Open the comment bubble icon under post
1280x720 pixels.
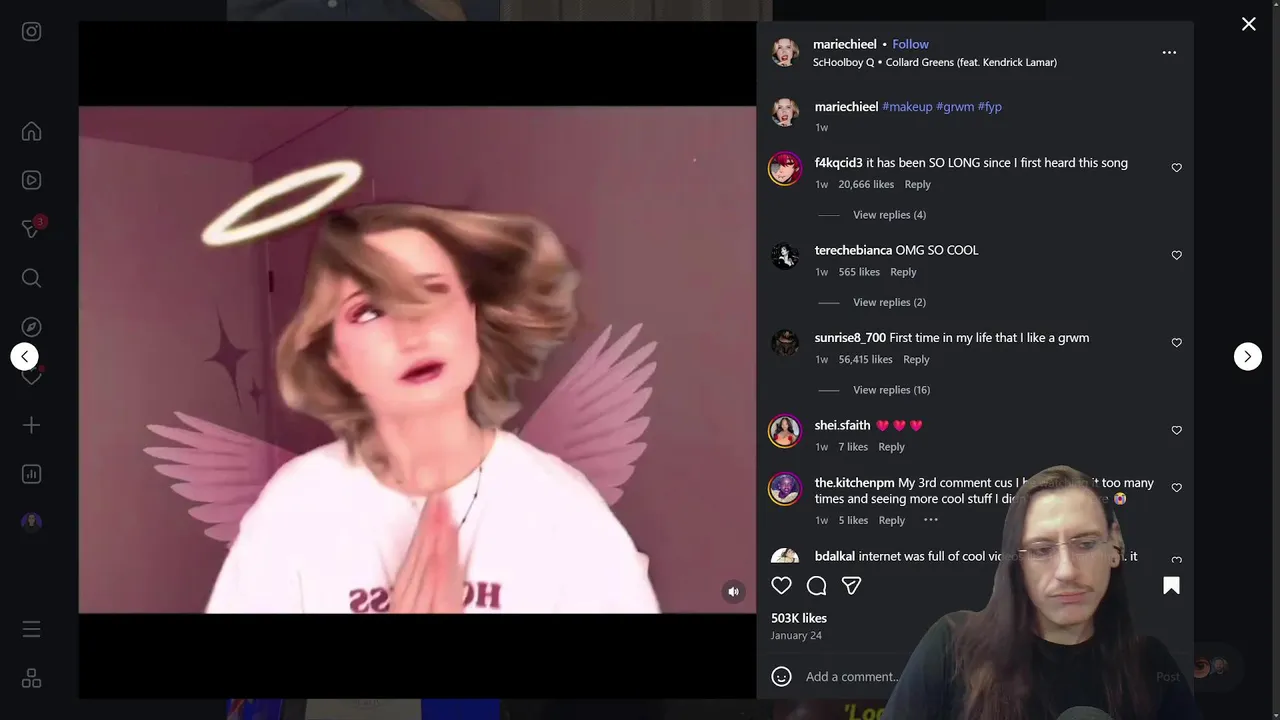pos(816,586)
